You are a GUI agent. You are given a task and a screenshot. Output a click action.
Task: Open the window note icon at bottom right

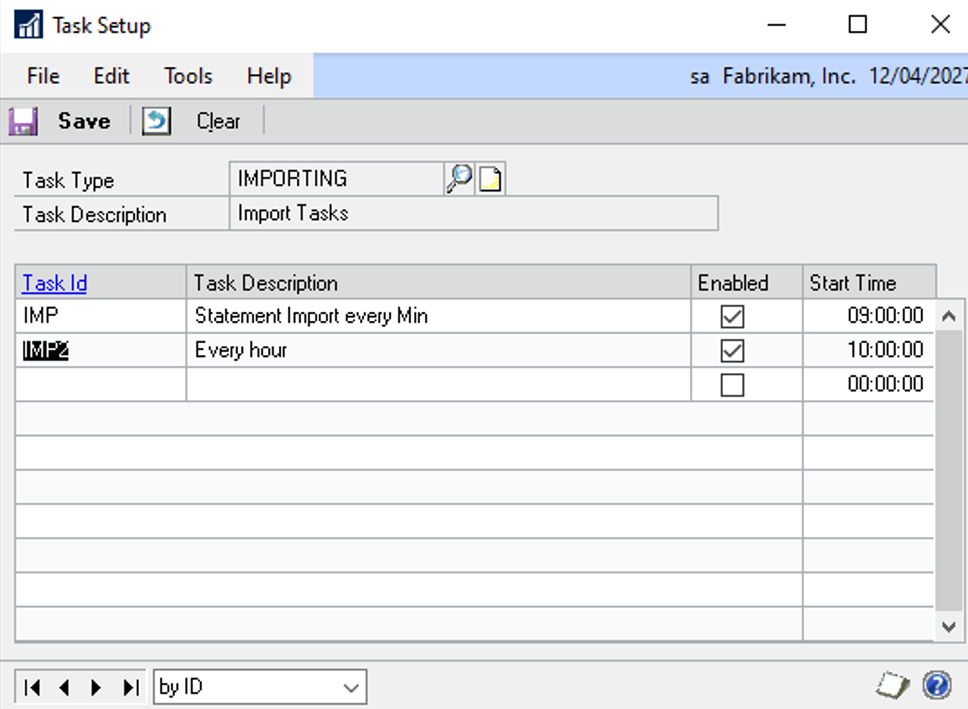click(893, 686)
